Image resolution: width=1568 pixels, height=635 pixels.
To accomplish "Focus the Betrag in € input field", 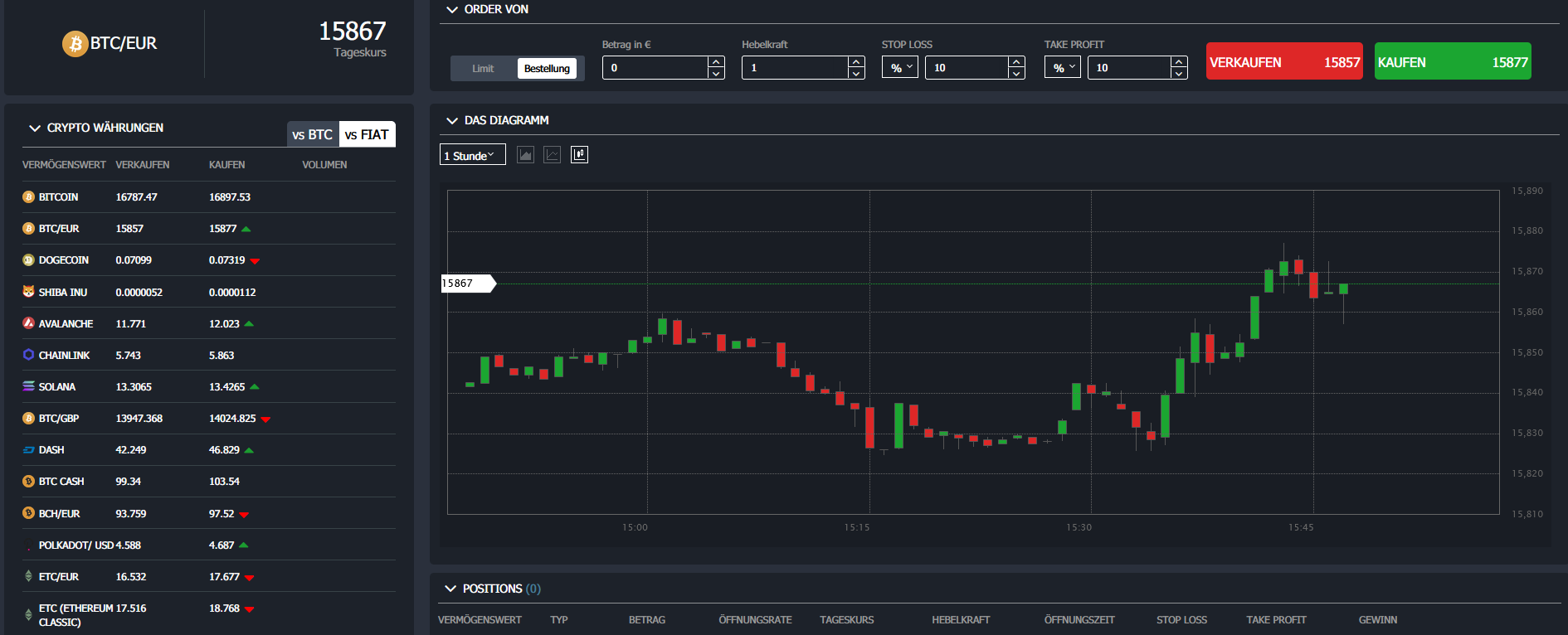I will (655, 68).
